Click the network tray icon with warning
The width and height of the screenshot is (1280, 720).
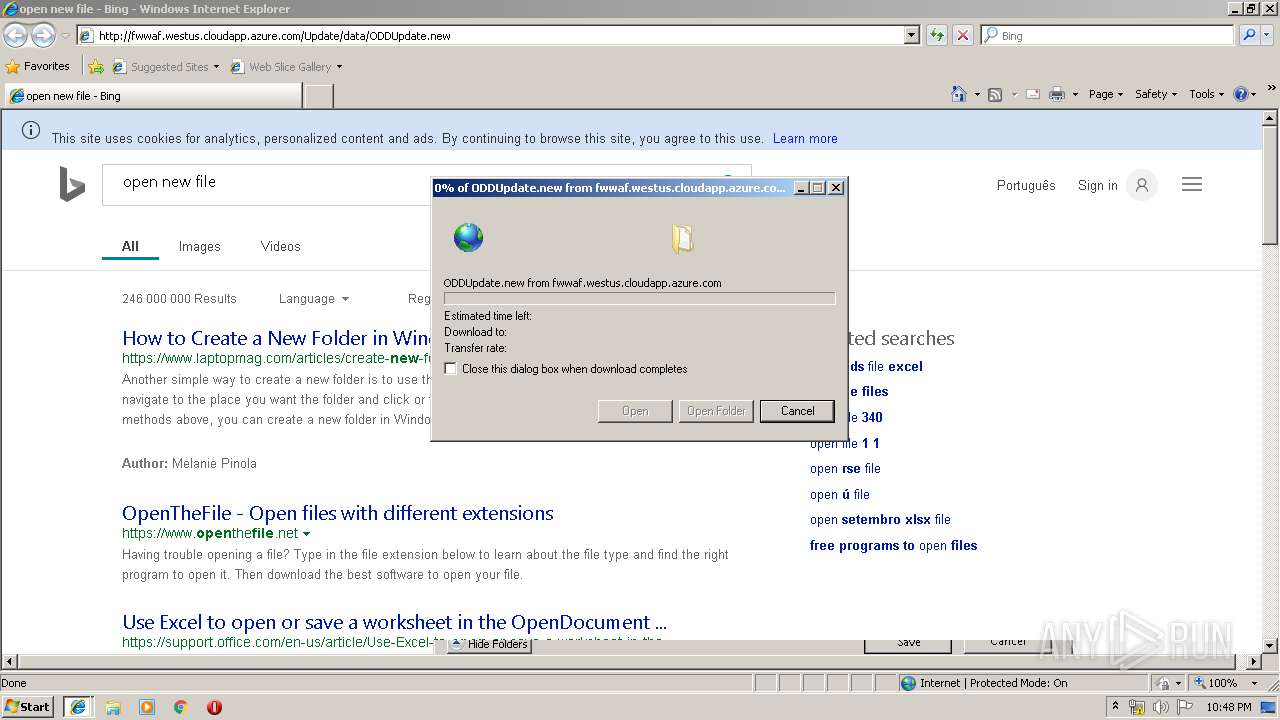(1137, 708)
